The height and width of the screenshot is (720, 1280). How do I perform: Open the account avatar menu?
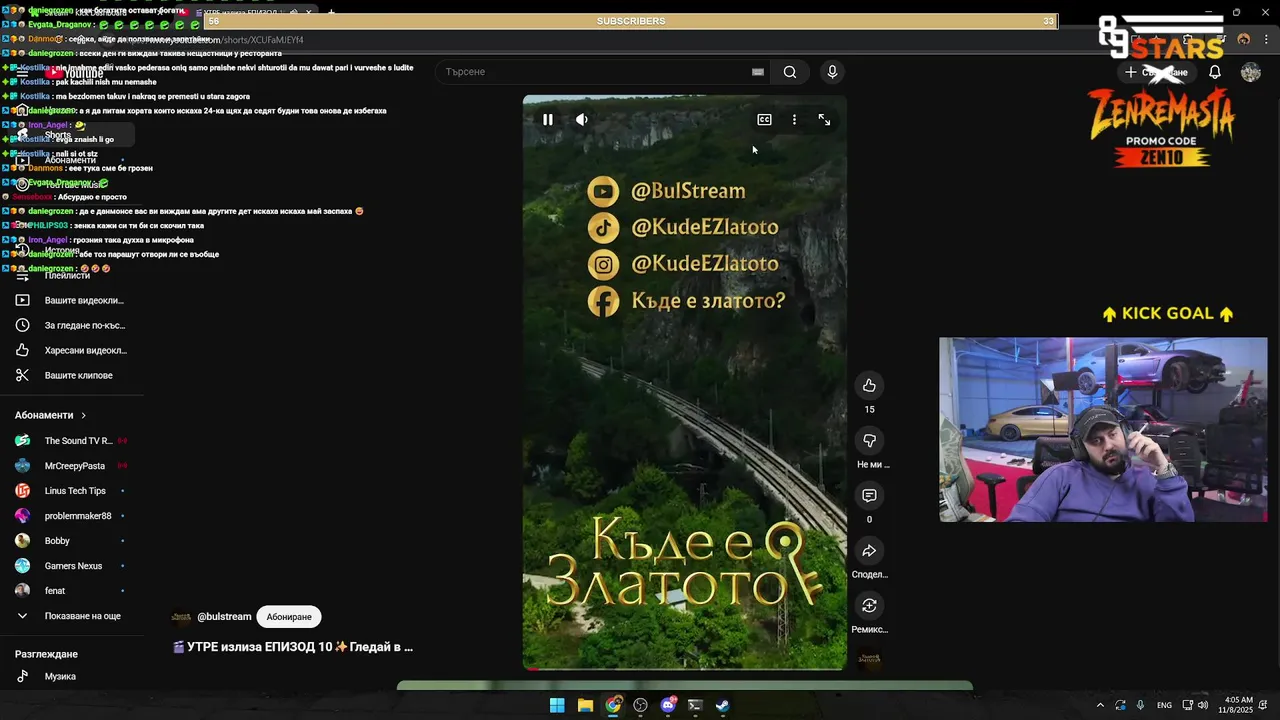(x=1251, y=72)
